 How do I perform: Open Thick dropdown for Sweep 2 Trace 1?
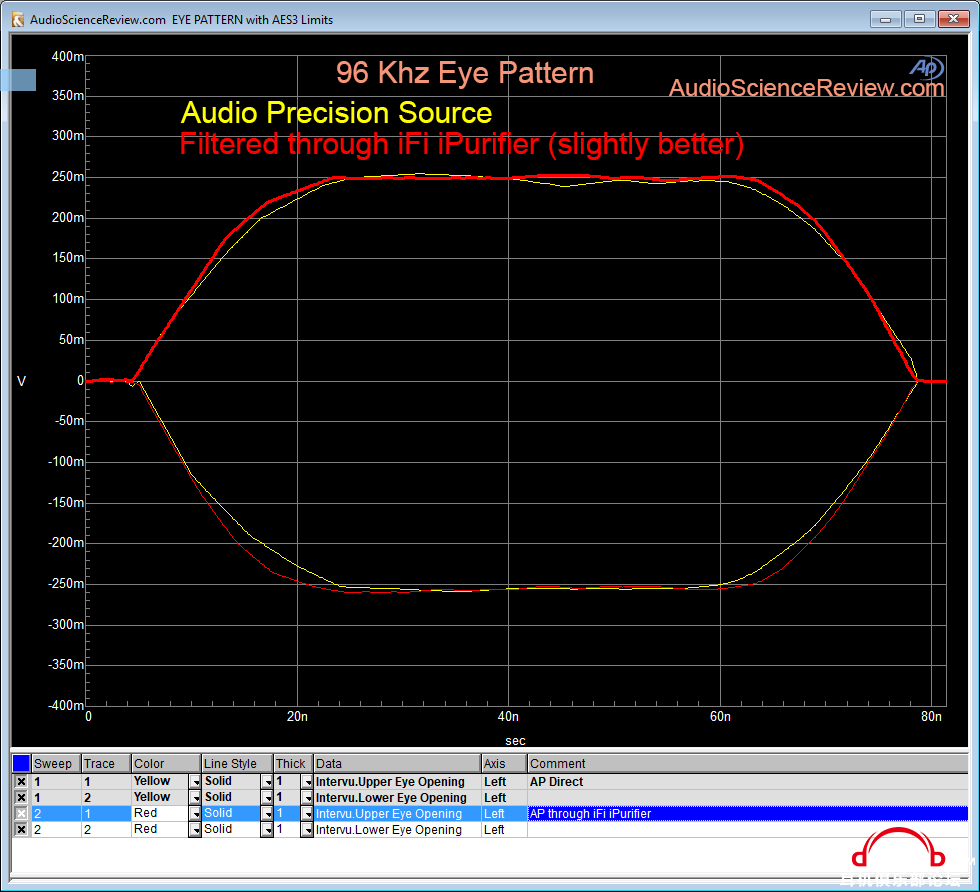307,813
